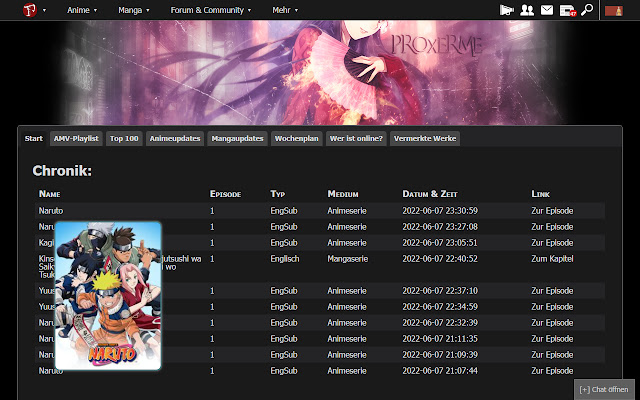Screen dimensions: 640x400
Task: Expand the Anime dropdown menu
Action: point(82,10)
